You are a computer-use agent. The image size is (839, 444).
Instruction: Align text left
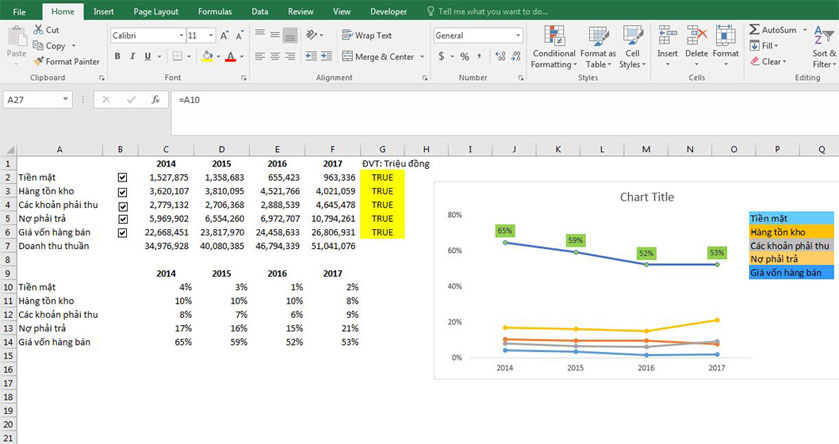tap(260, 56)
